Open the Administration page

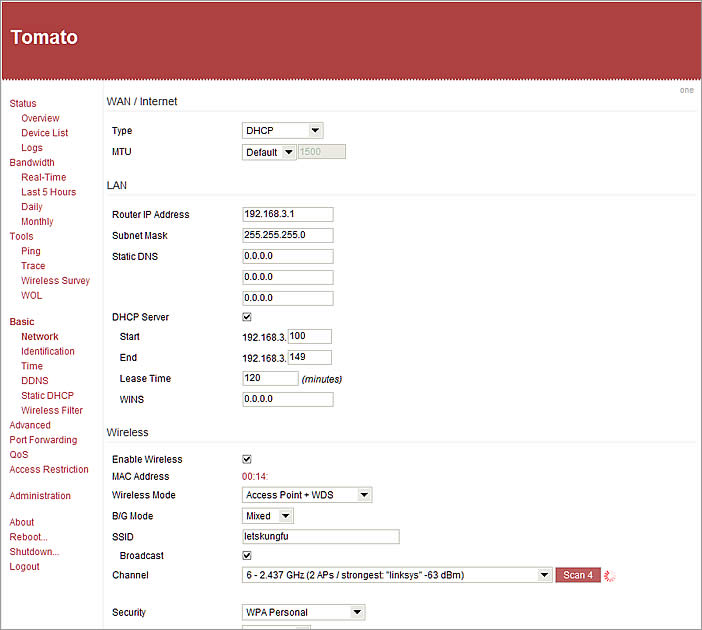[x=40, y=496]
